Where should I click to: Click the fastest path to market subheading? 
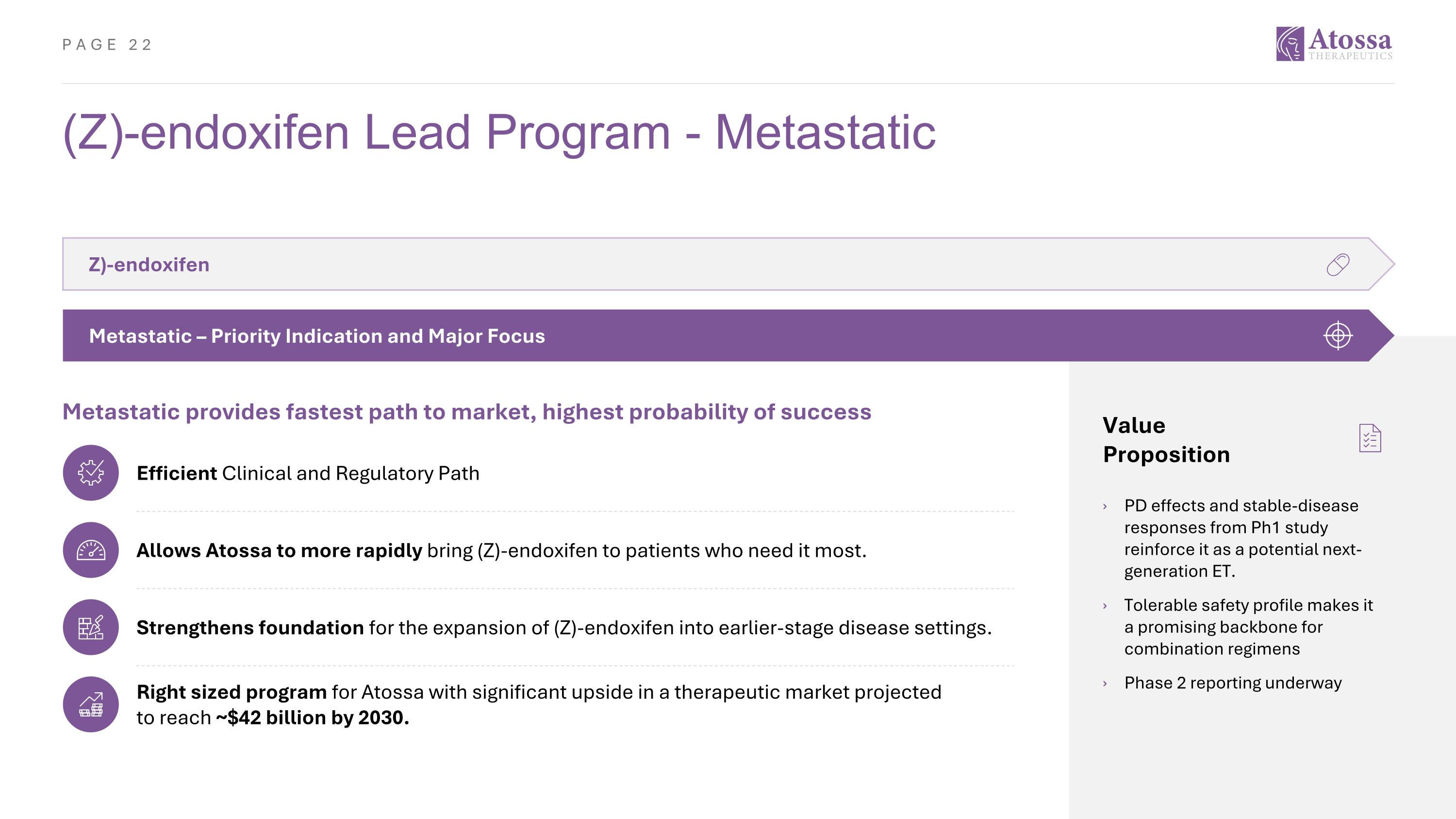(x=466, y=412)
